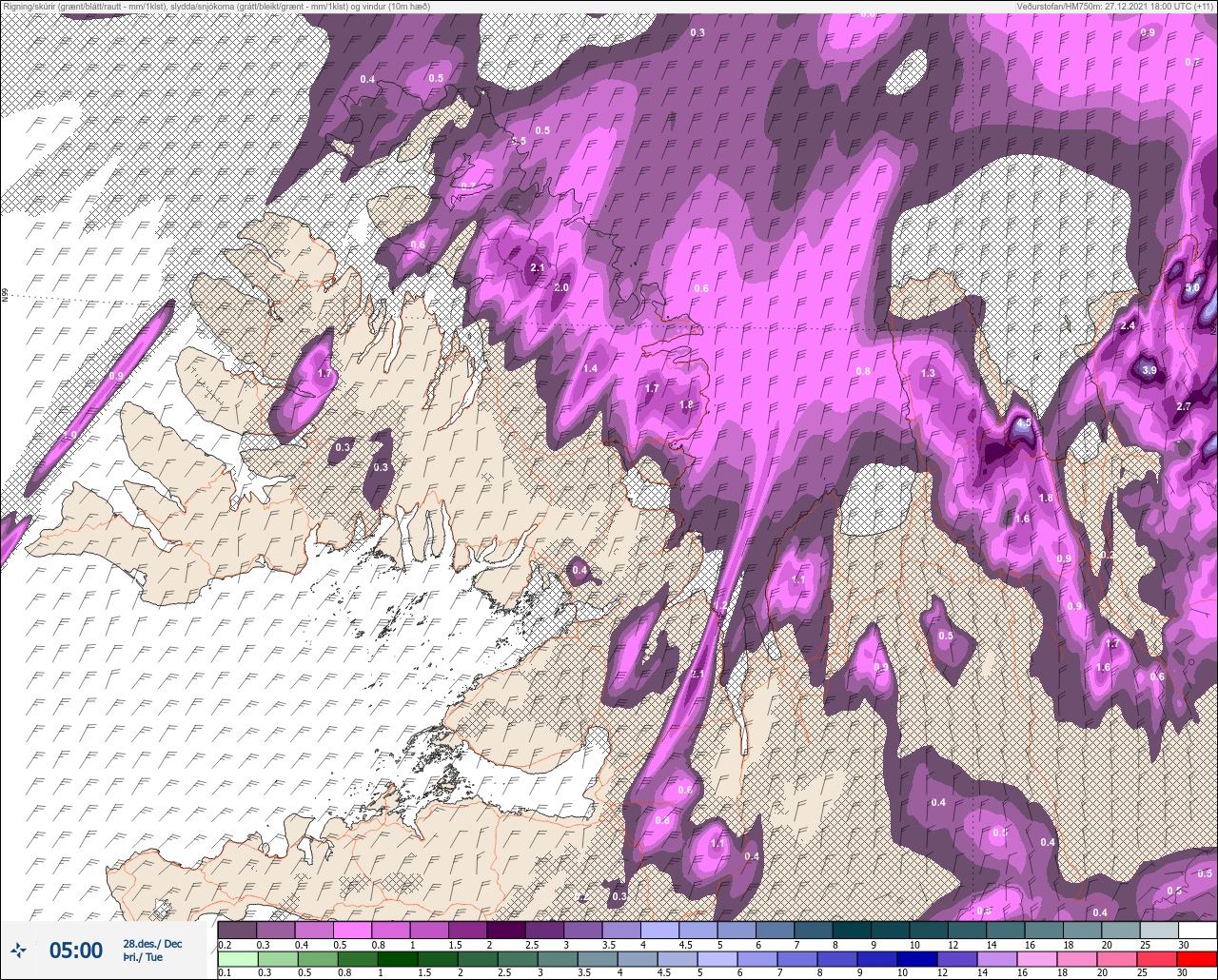Click the '1.3' precipitation value on the map
Screen dimensions: 1218x980
(928, 374)
